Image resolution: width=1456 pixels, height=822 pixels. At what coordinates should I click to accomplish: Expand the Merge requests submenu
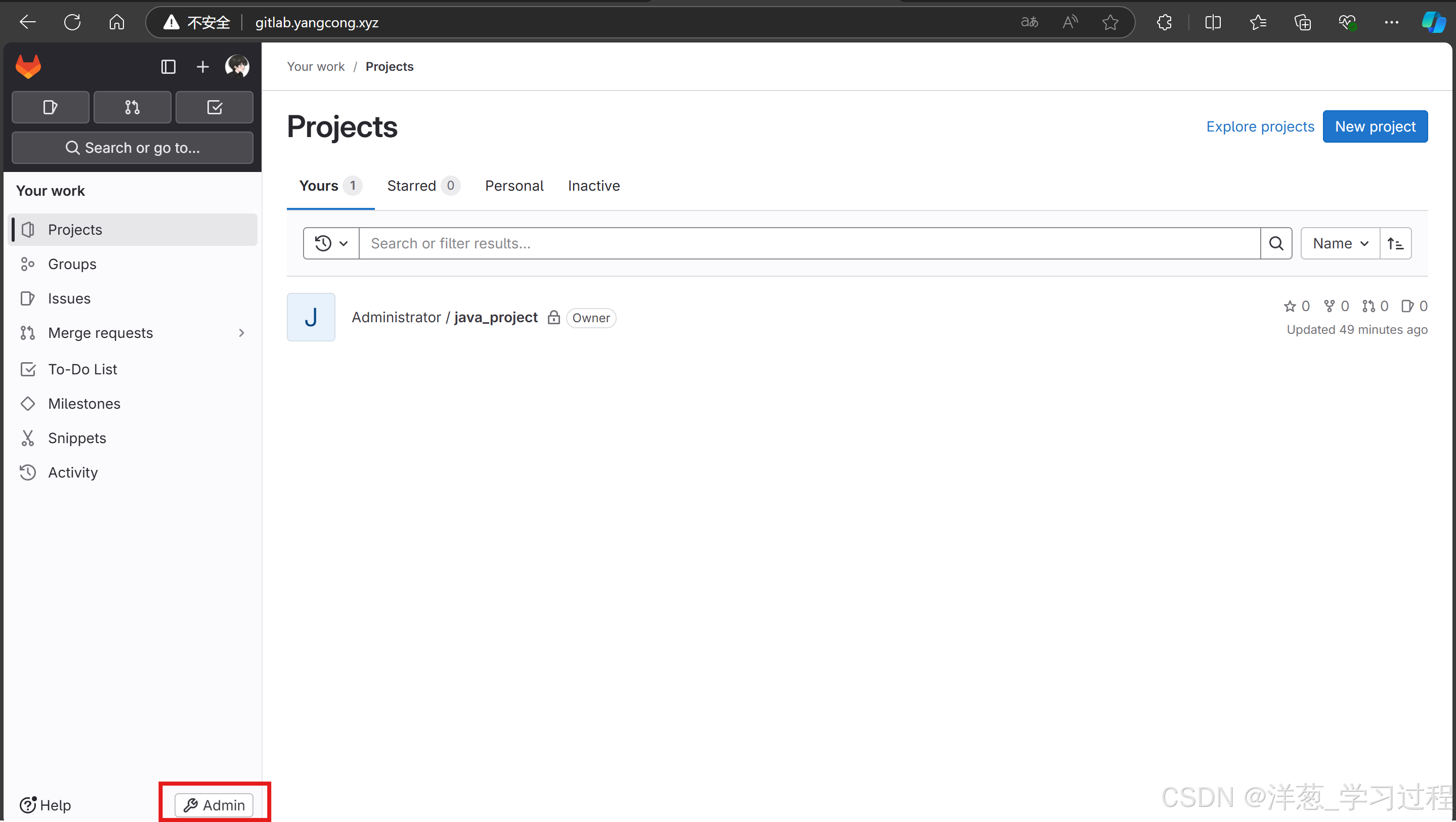241,333
